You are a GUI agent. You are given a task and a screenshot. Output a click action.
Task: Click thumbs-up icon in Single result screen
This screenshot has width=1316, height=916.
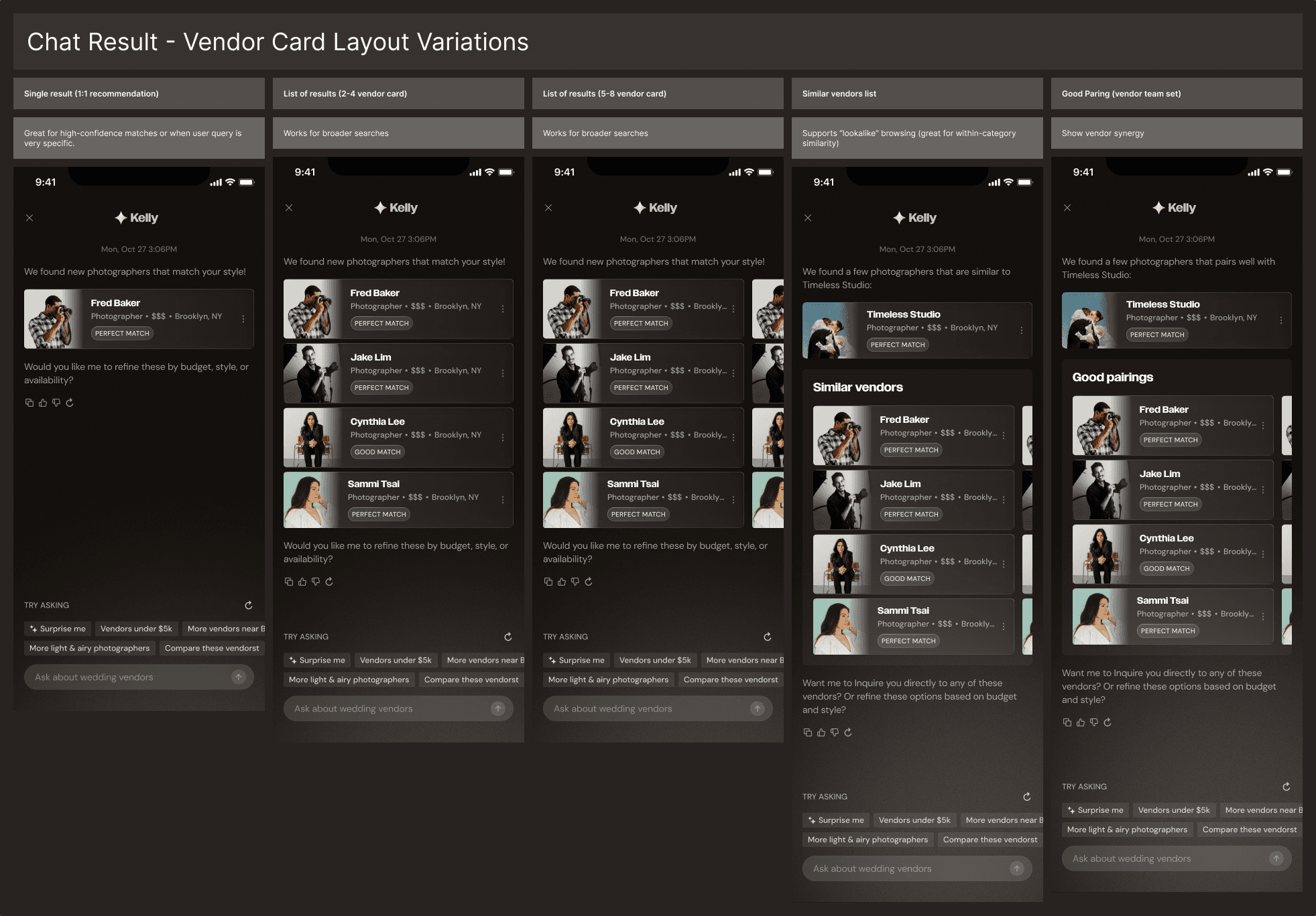[x=43, y=403]
